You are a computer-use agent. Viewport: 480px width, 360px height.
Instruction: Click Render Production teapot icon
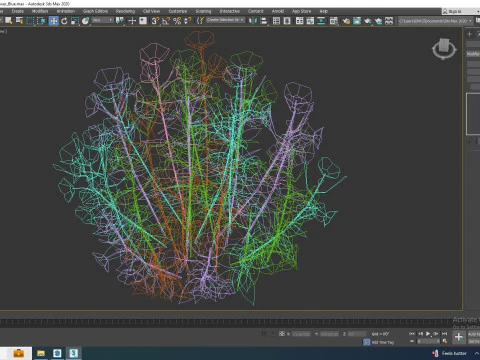[x=368, y=21]
